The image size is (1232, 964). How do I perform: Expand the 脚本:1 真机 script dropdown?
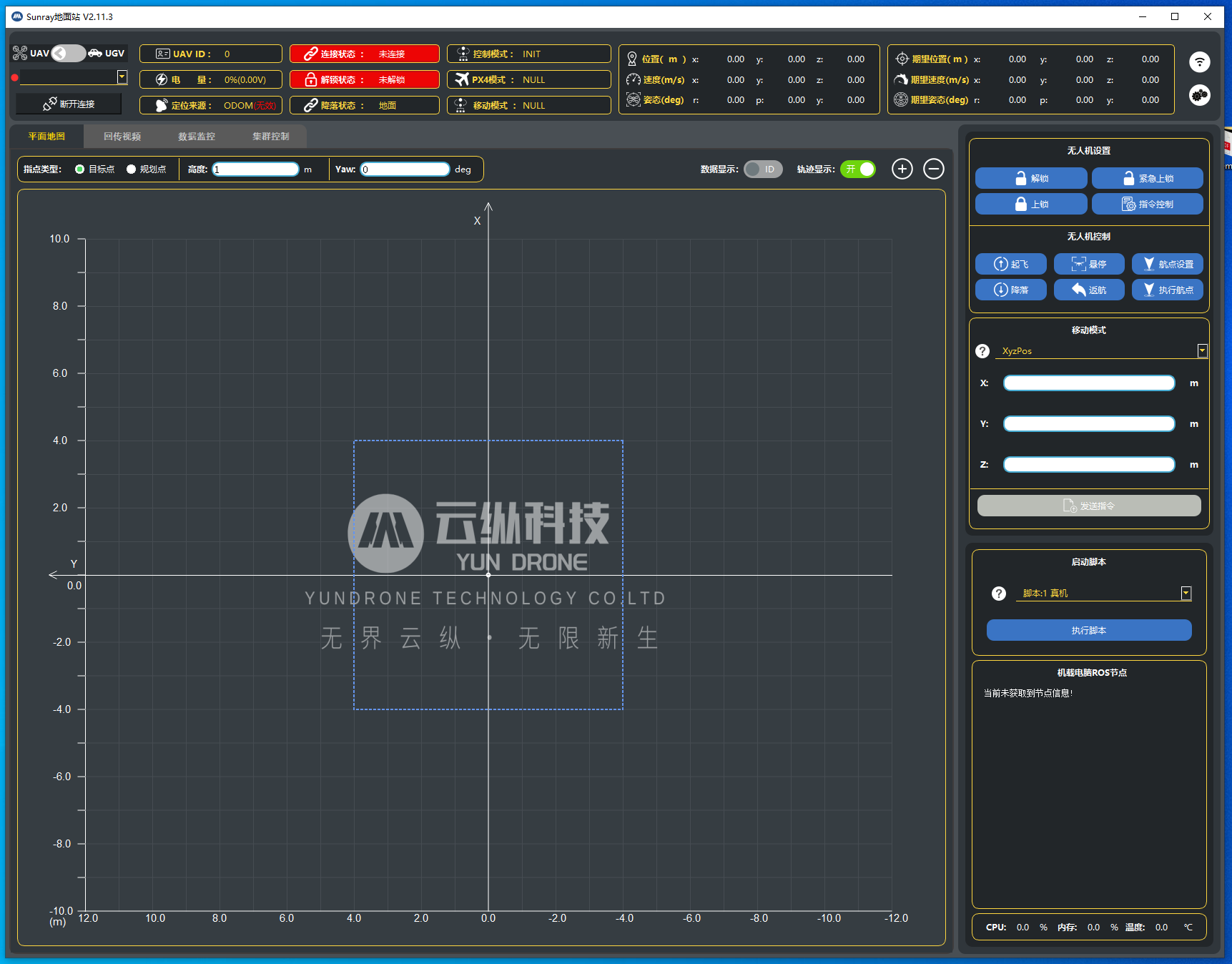(1186, 593)
